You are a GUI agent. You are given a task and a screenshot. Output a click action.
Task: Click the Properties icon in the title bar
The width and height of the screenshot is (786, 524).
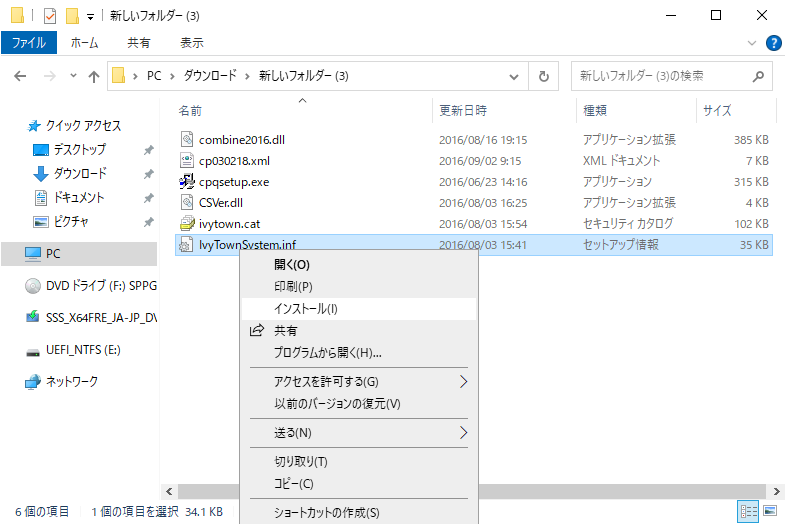click(50, 16)
